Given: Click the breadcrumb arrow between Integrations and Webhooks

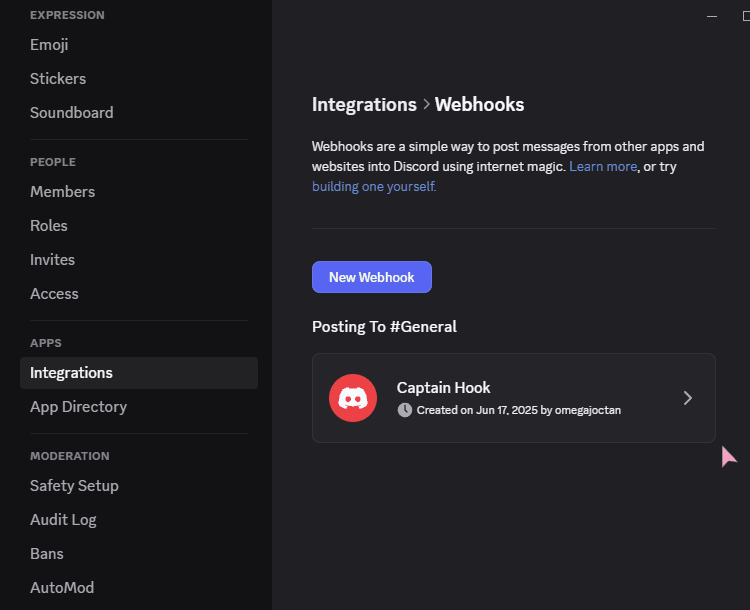Looking at the screenshot, I should click(426, 104).
